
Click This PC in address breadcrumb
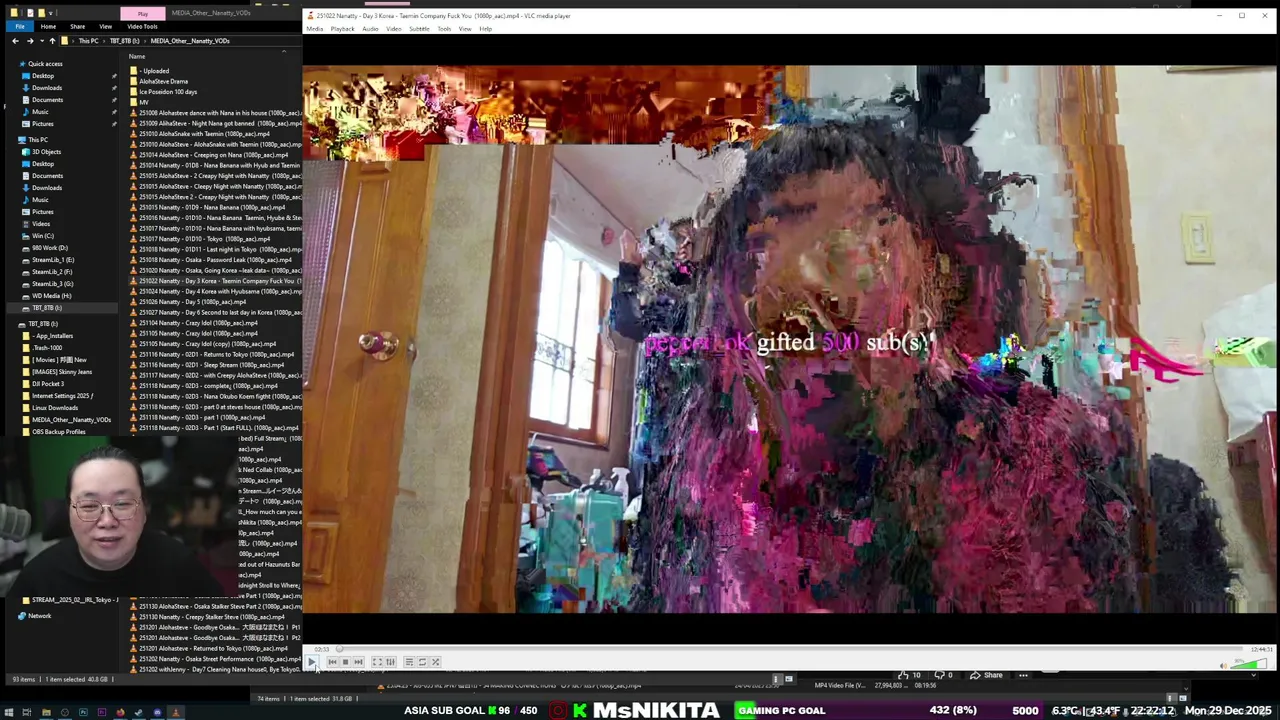coord(88,41)
